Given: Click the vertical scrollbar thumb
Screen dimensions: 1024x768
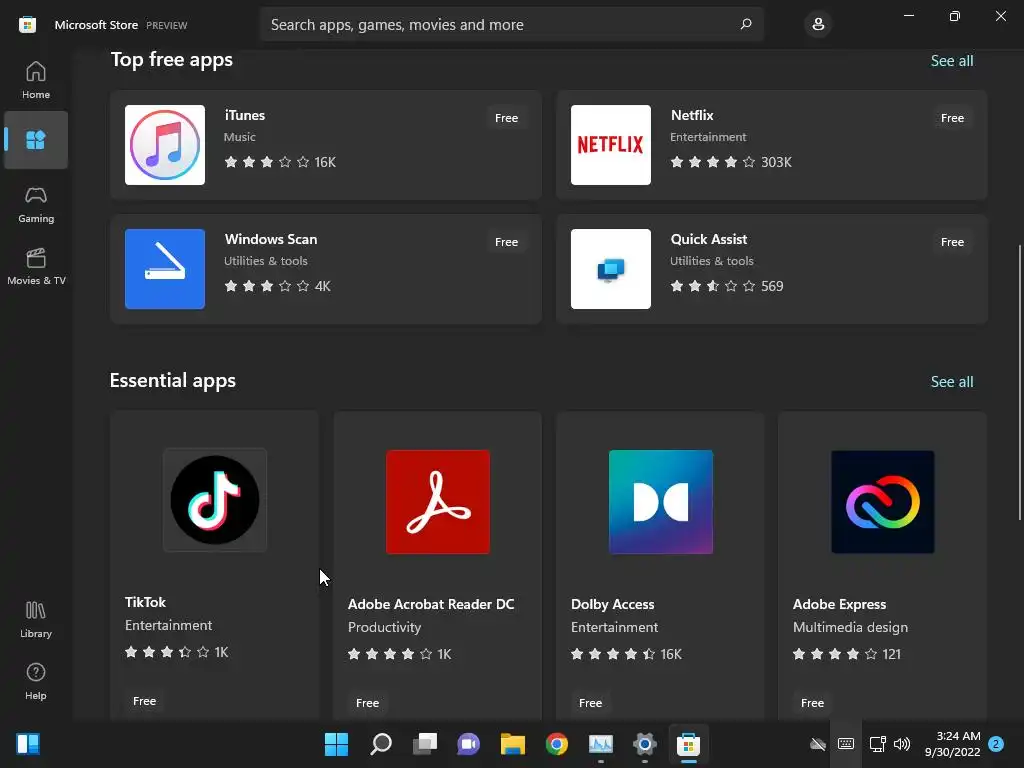Looking at the screenshot, I should pyautogui.click(x=1019, y=383).
